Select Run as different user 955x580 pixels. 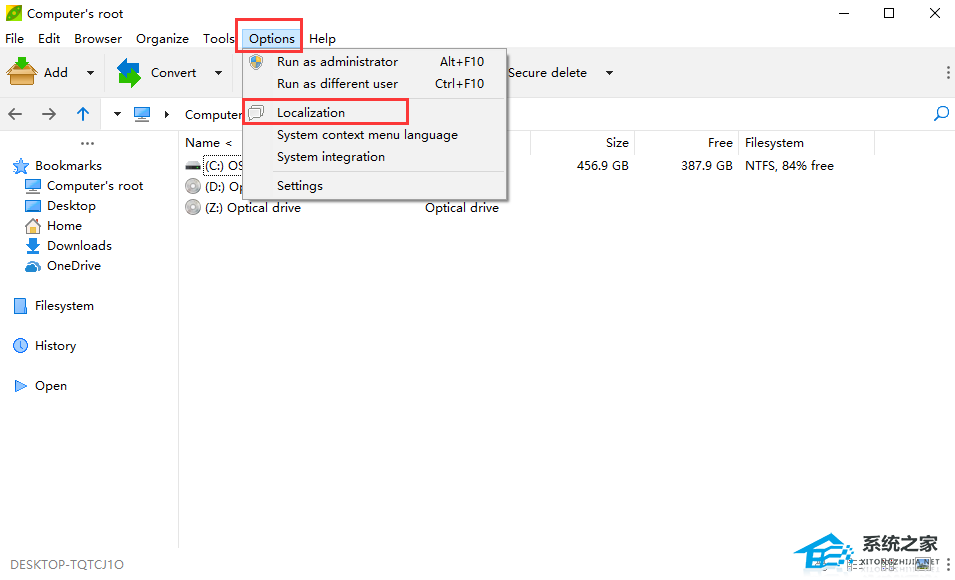pyautogui.click(x=375, y=83)
